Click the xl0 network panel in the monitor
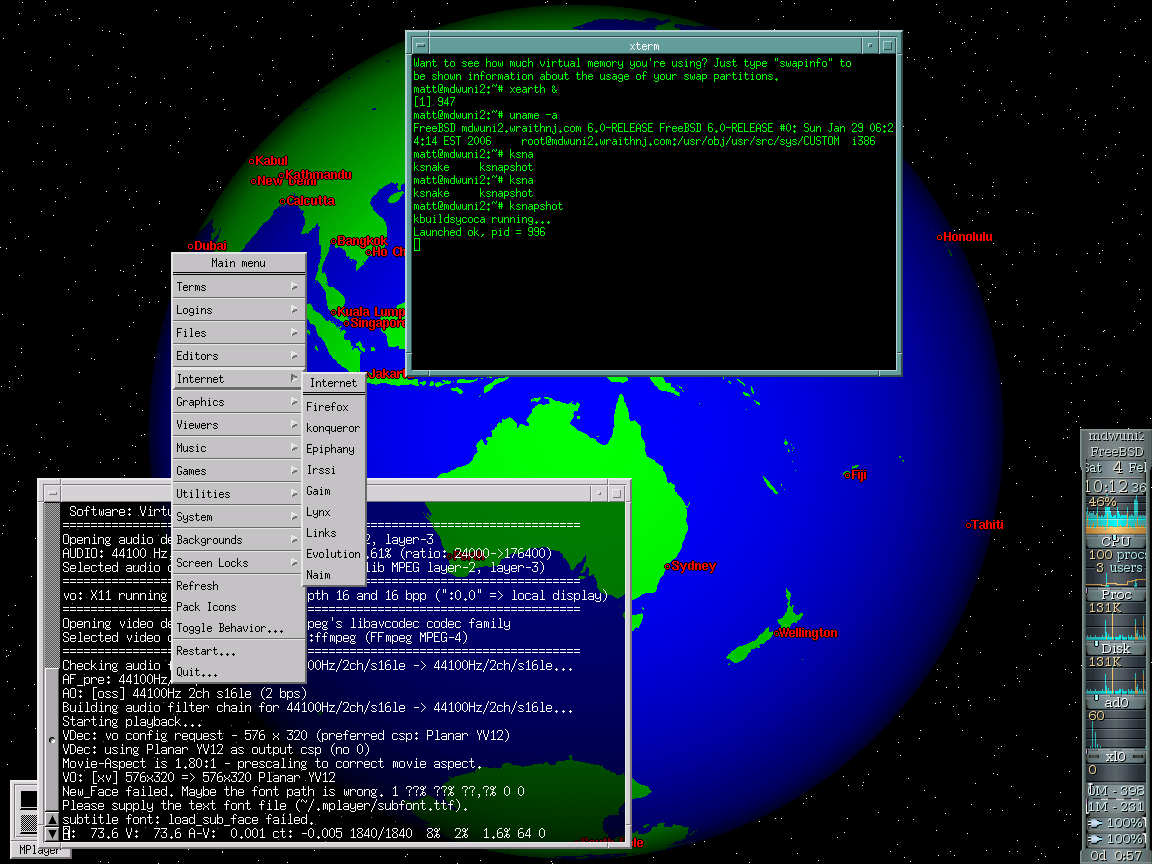The width and height of the screenshot is (1152, 864). point(1116,756)
